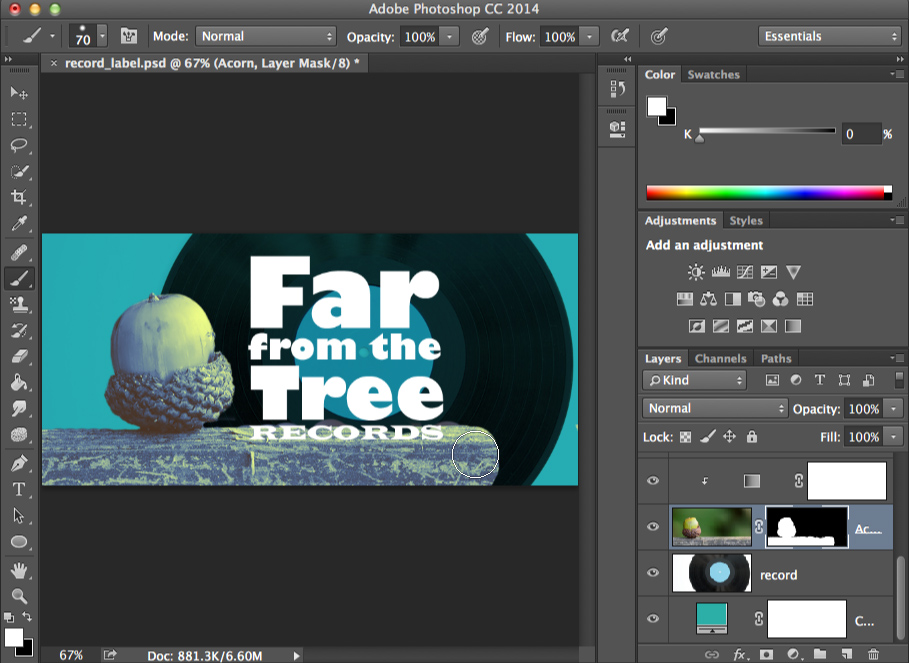Select the Pen tool
Viewport: 909px width, 663px height.
point(18,464)
